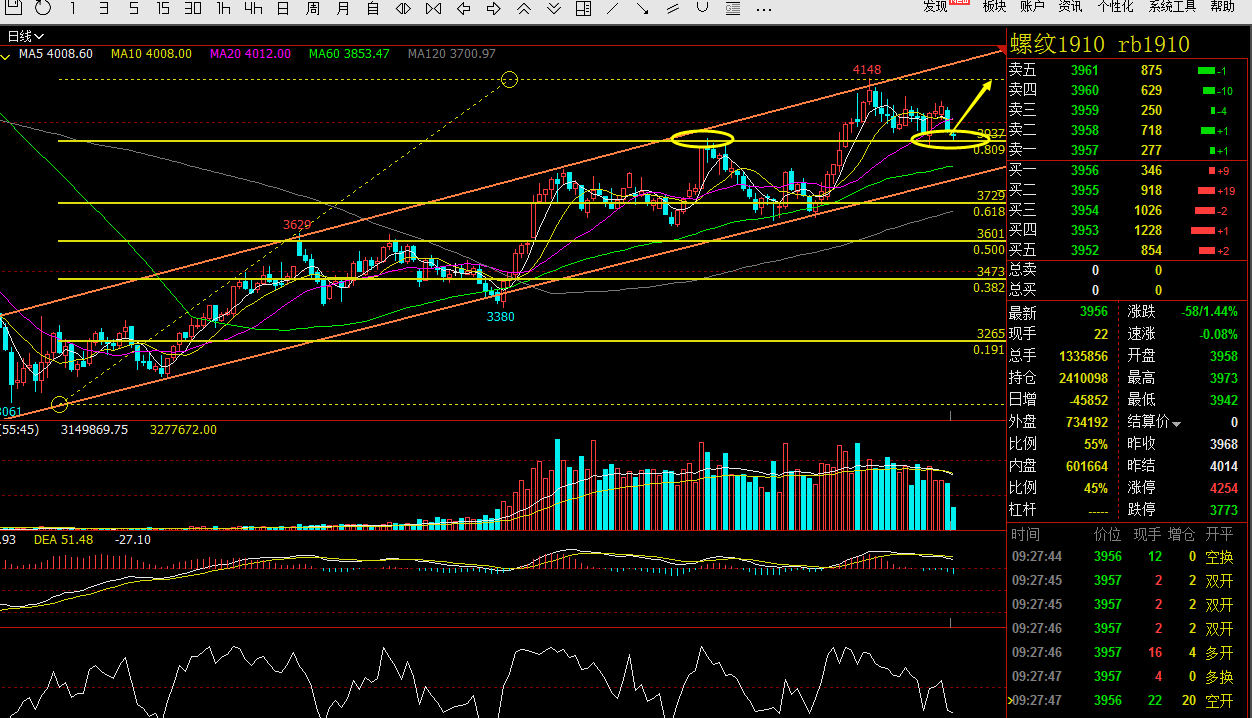1252x718 pixels.
Task: Open the 日线 period dropdown
Action: pyautogui.click(x=26, y=36)
